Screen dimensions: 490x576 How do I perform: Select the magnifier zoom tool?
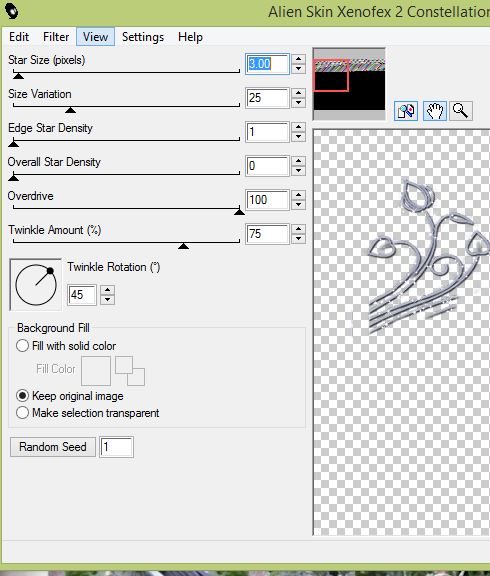(461, 111)
